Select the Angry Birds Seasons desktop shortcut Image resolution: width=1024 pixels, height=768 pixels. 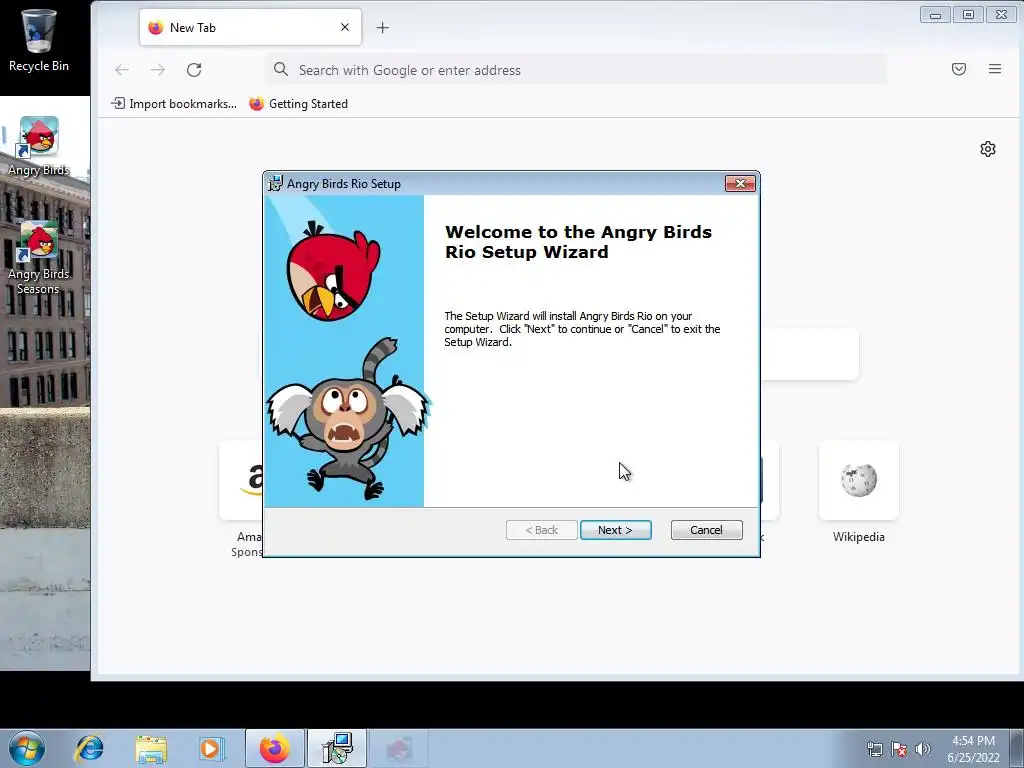coord(39,257)
